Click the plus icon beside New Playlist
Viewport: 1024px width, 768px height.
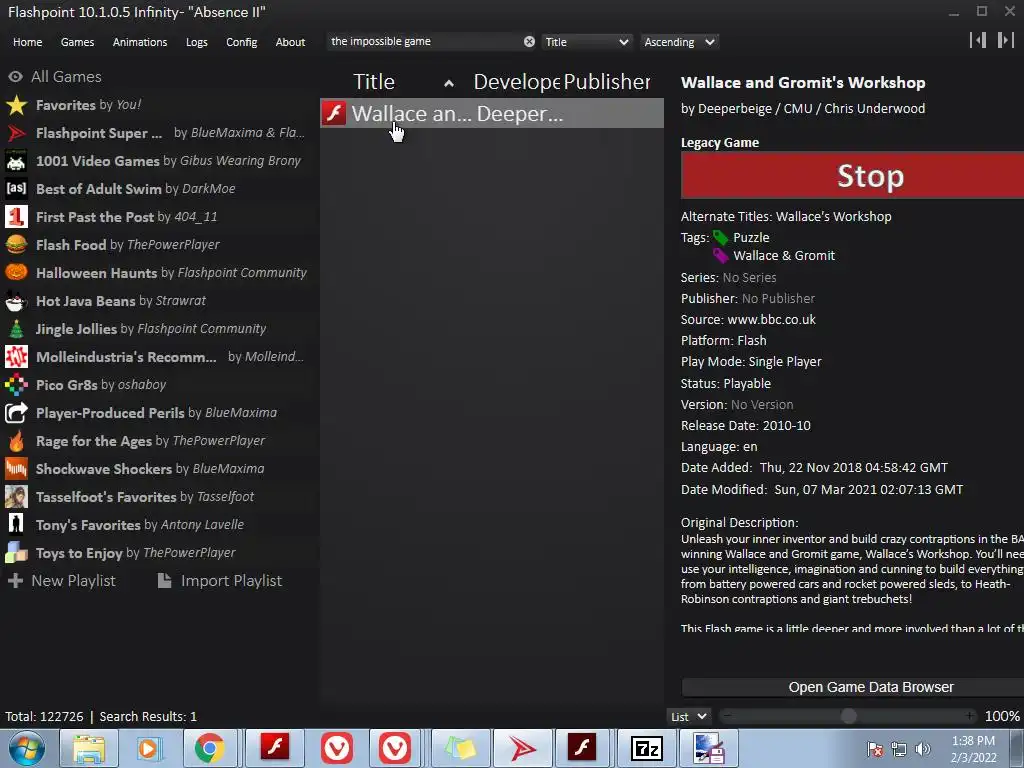[15, 581]
